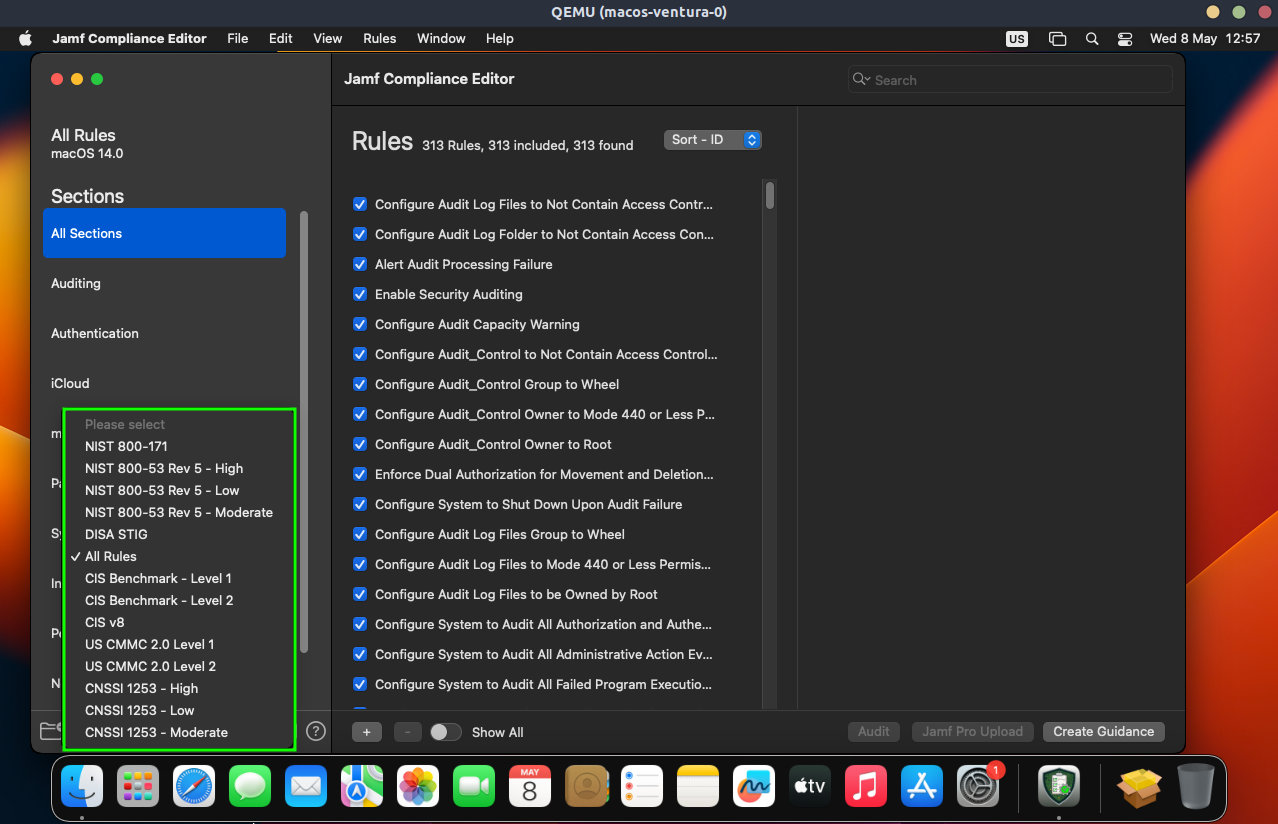Select the Auditing section in the sidebar
This screenshot has height=824, width=1278.
76,283
